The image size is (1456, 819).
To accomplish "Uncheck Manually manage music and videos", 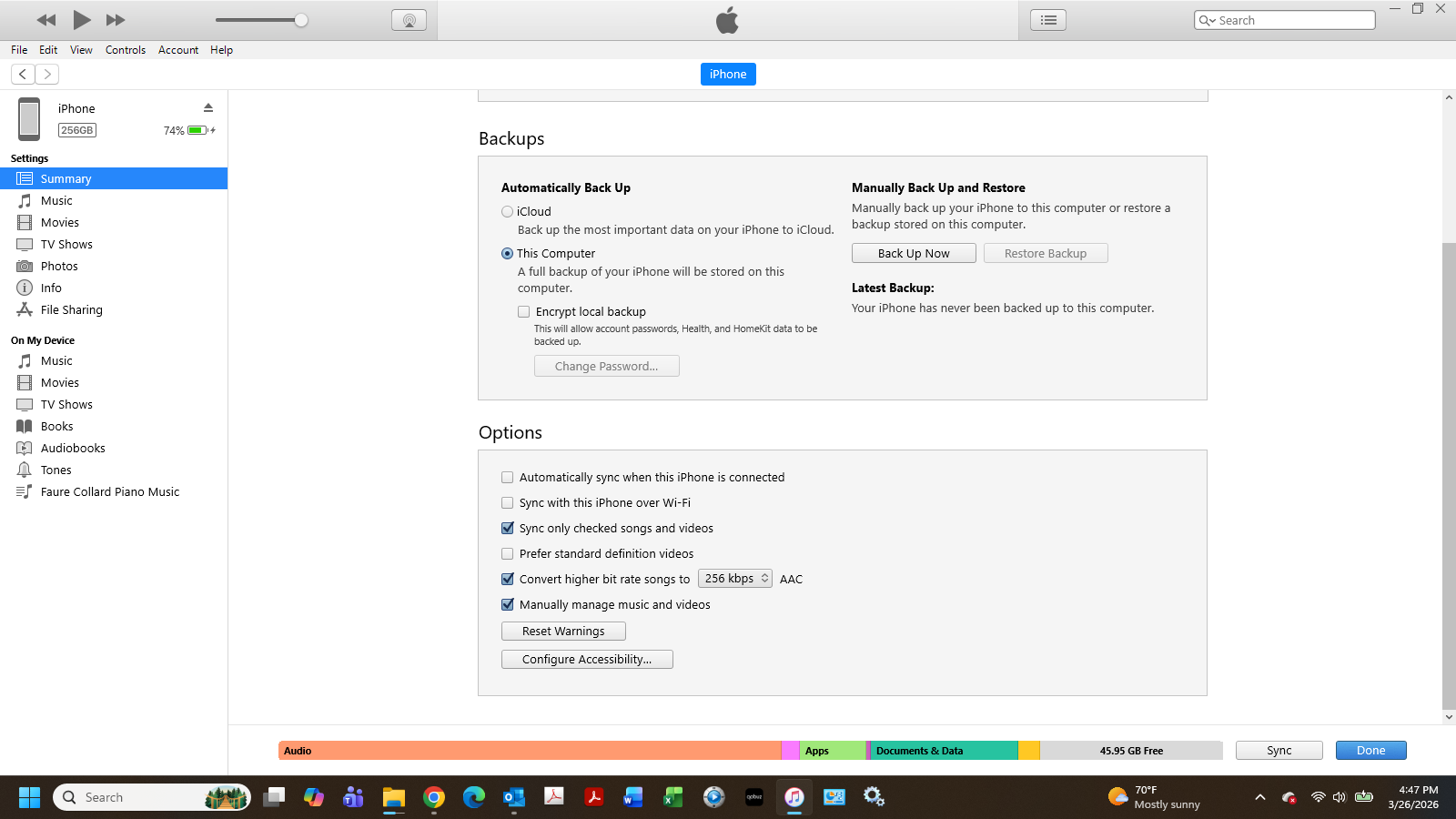I will pos(508,604).
